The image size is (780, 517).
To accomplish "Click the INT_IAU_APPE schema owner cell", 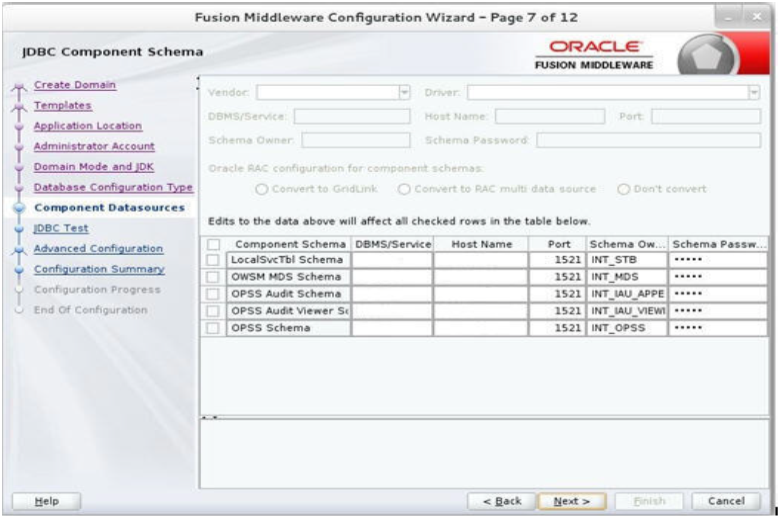I will coord(627,294).
